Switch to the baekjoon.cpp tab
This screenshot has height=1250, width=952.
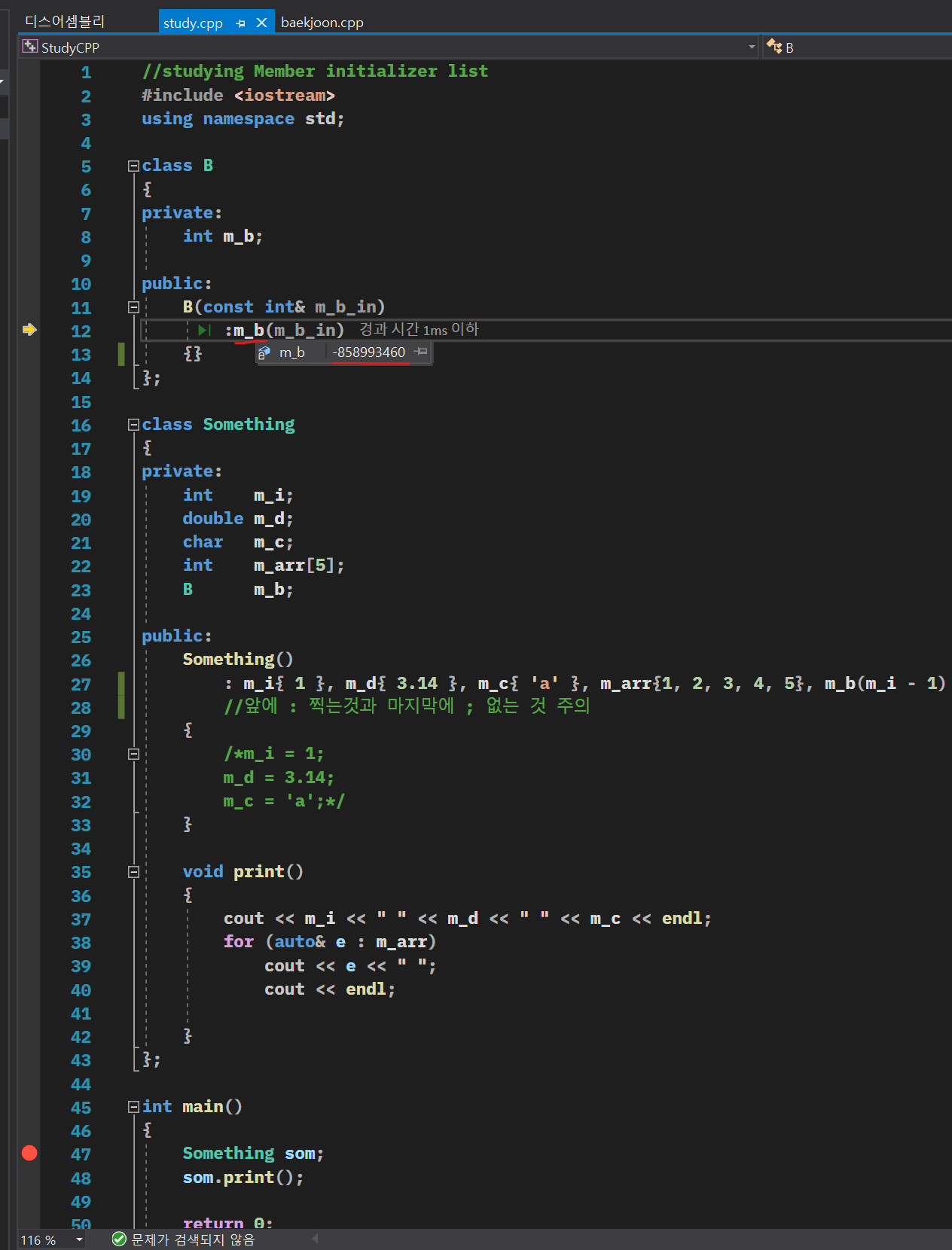pyautogui.click(x=322, y=23)
